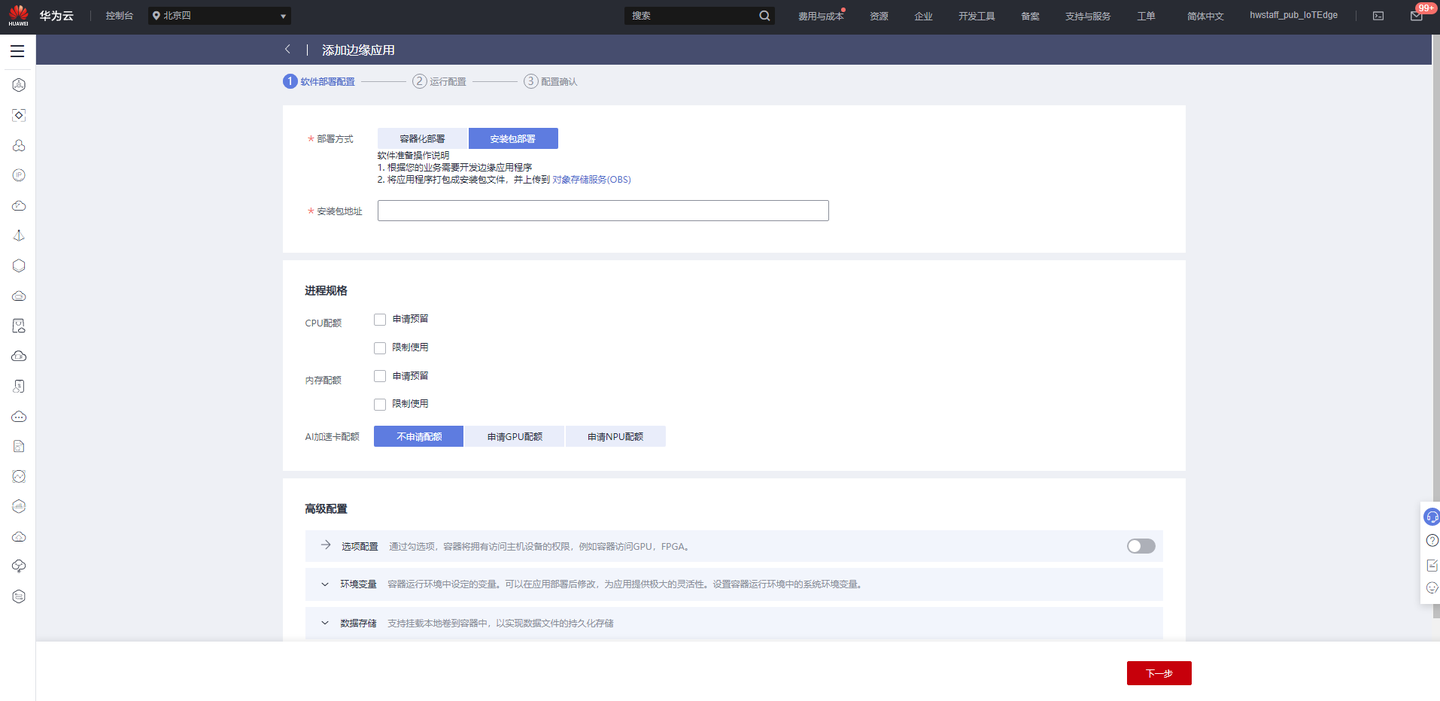Click the console icon left of the mail icon
This screenshot has width=1440, height=701.
(x=1377, y=15)
